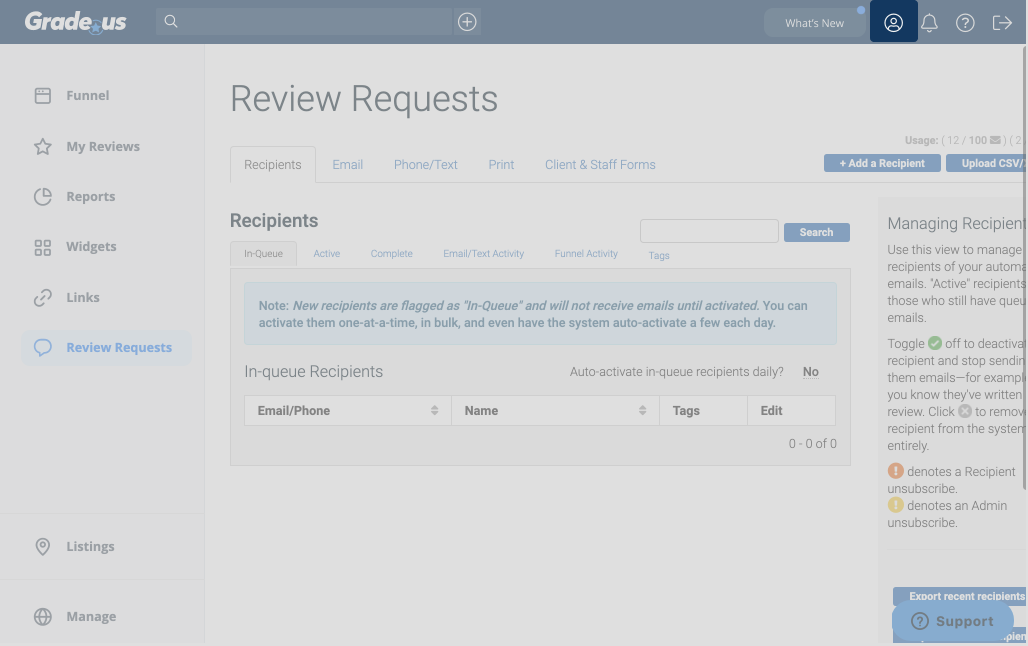Viewport: 1028px width, 646px height.
Task: Go to My Reviews star icon
Action: (43, 147)
